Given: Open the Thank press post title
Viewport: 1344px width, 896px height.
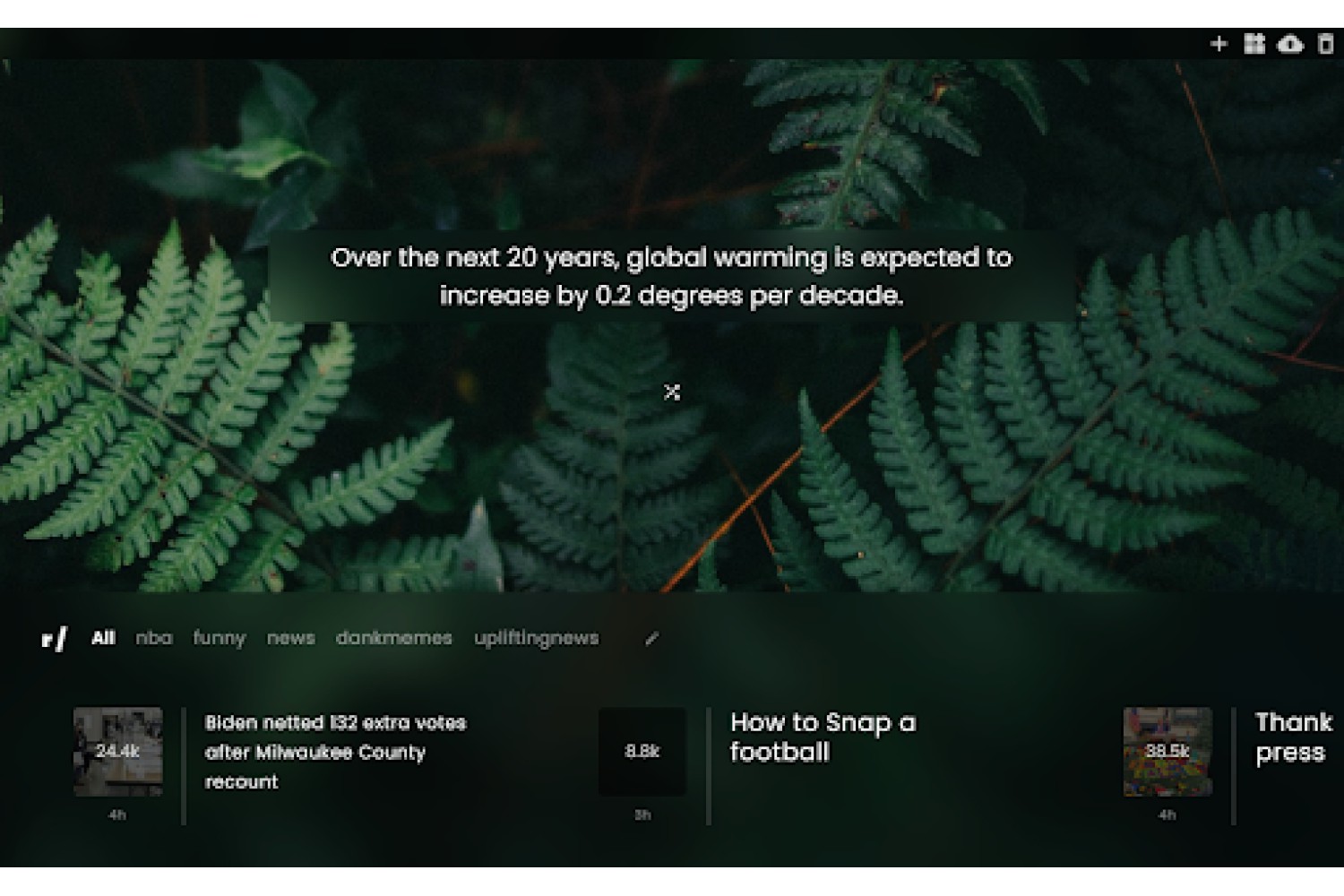Looking at the screenshot, I should pyautogui.click(x=1293, y=737).
